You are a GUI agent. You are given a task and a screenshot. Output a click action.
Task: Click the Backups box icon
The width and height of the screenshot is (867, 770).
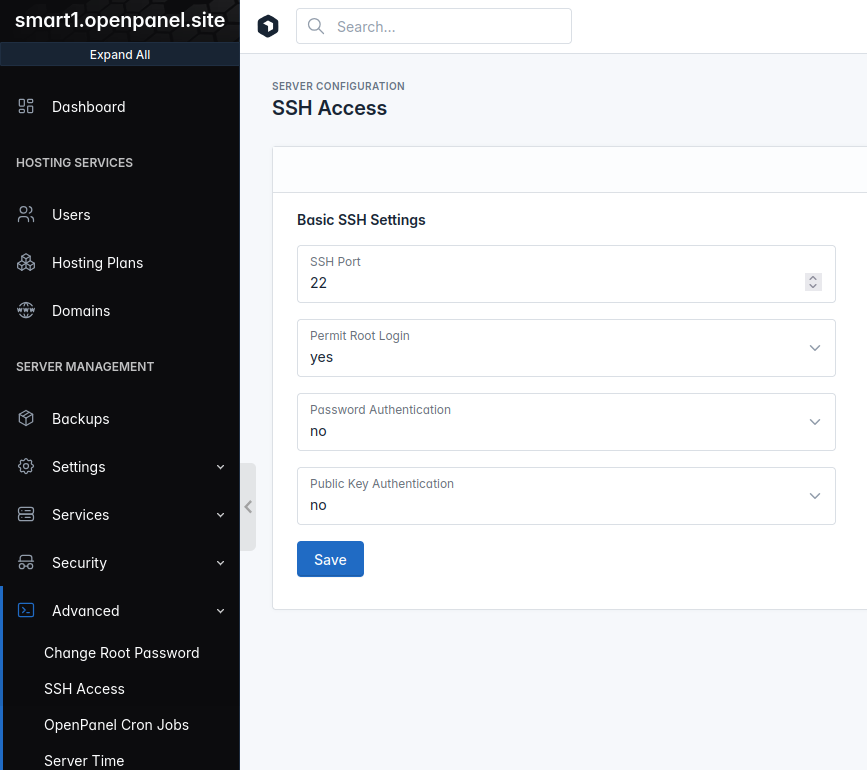tap(27, 419)
